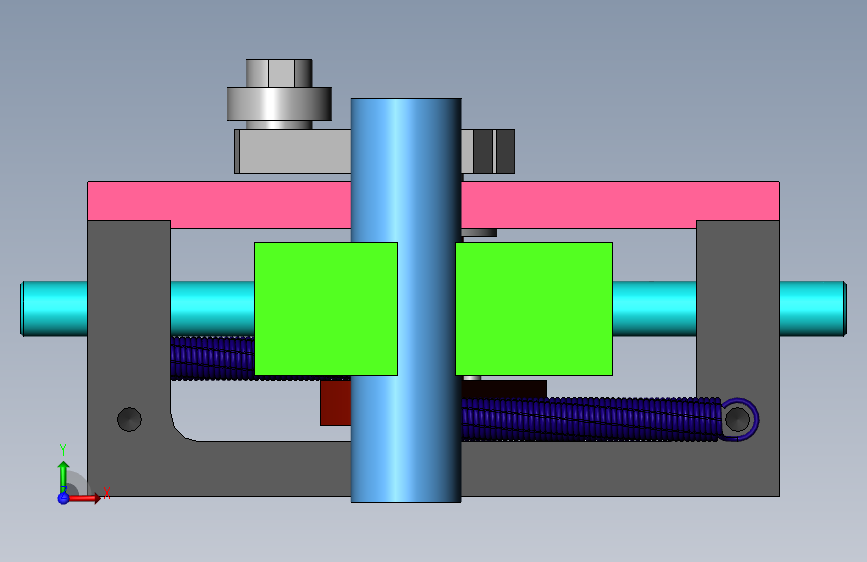Pick the dark knurled end of the clamp arm
This screenshot has width=867, height=562.
click(493, 152)
